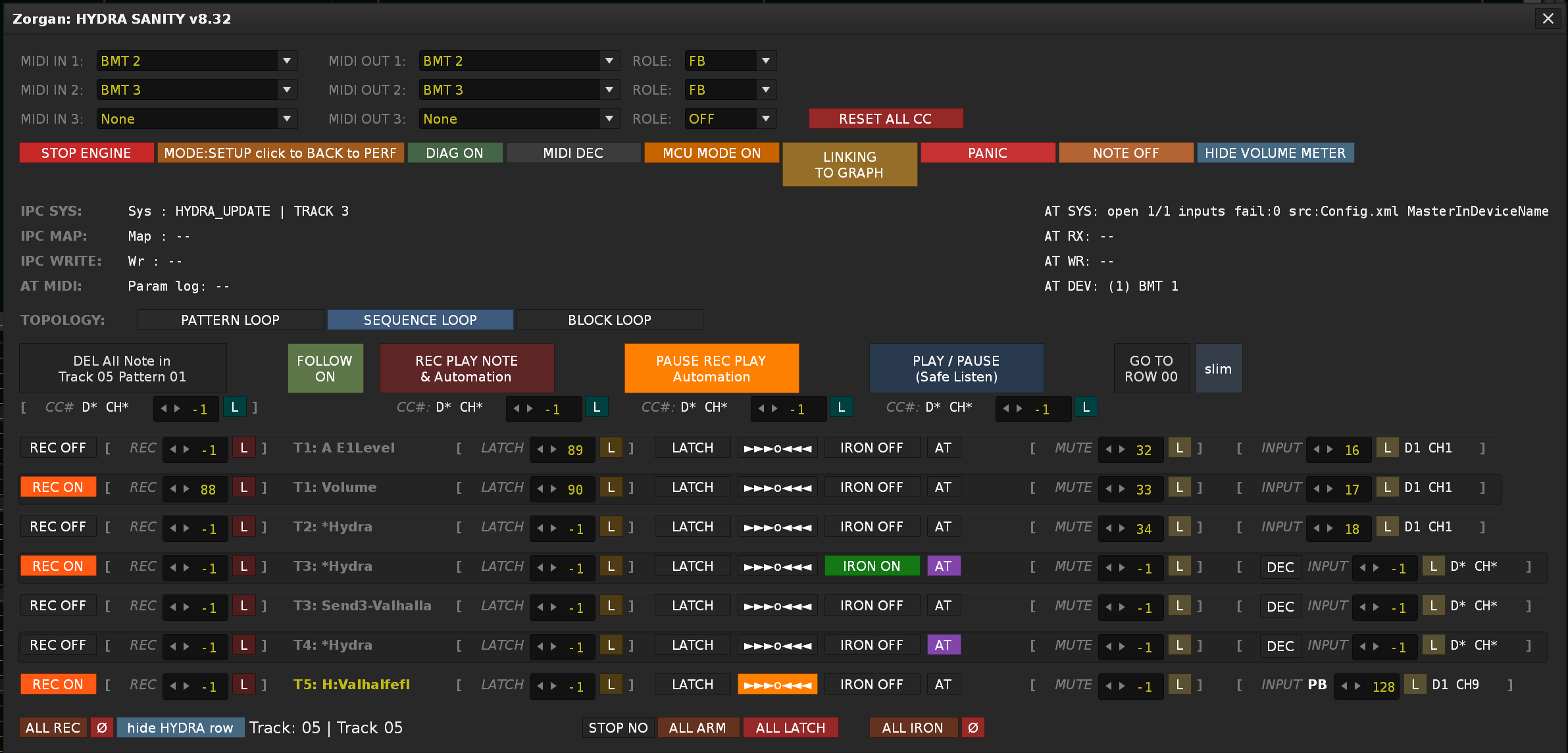Click GO TO ROW 00 button
This screenshot has width=1568, height=753.
(1151, 368)
